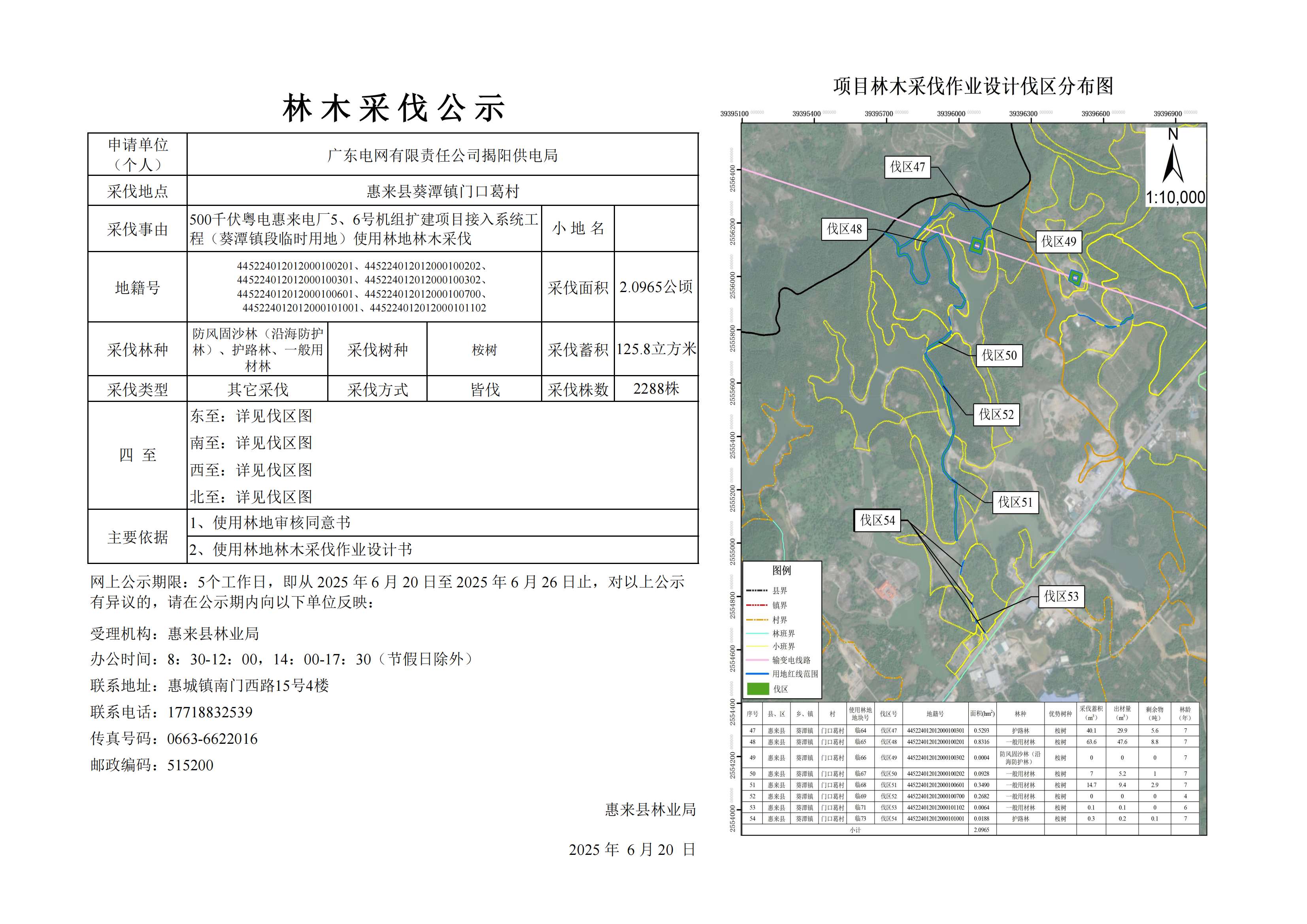Click the location 惠来县葵潭镇门口葛村

[442, 191]
